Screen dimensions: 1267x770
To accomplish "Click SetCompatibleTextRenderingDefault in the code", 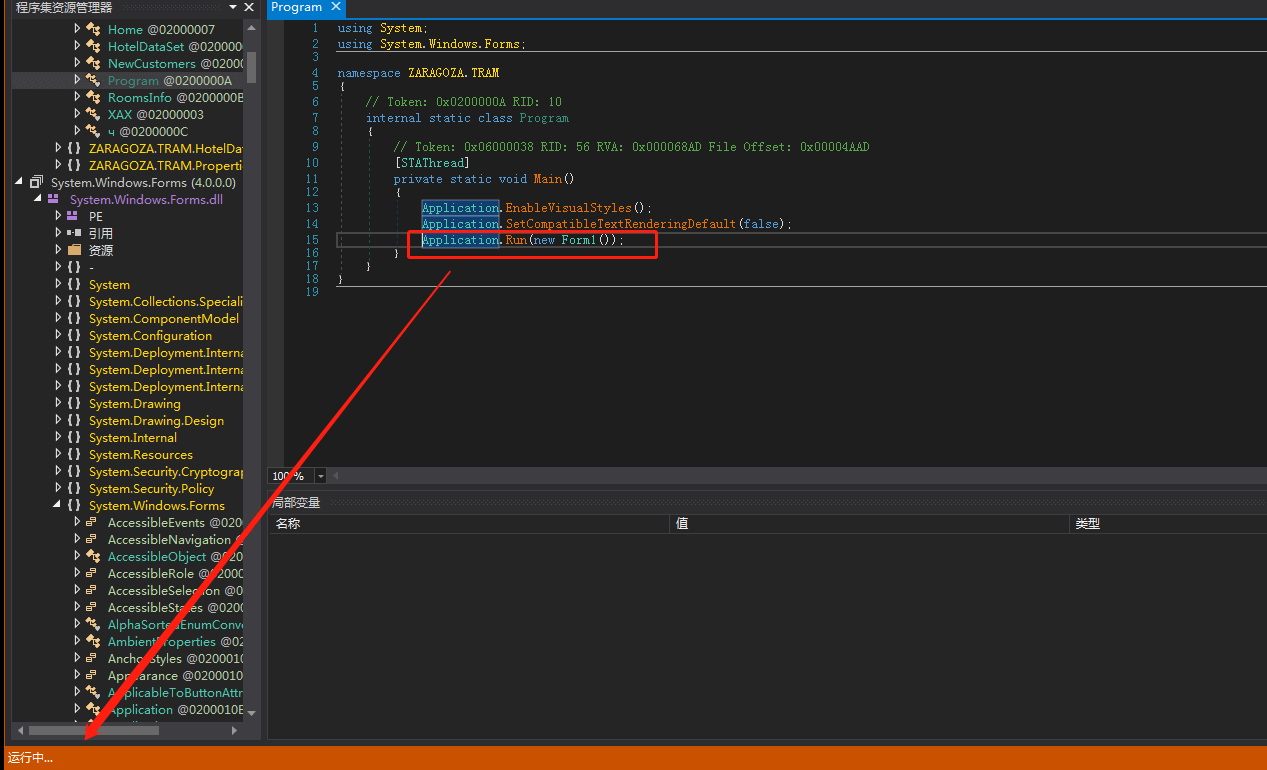I will coord(621,224).
